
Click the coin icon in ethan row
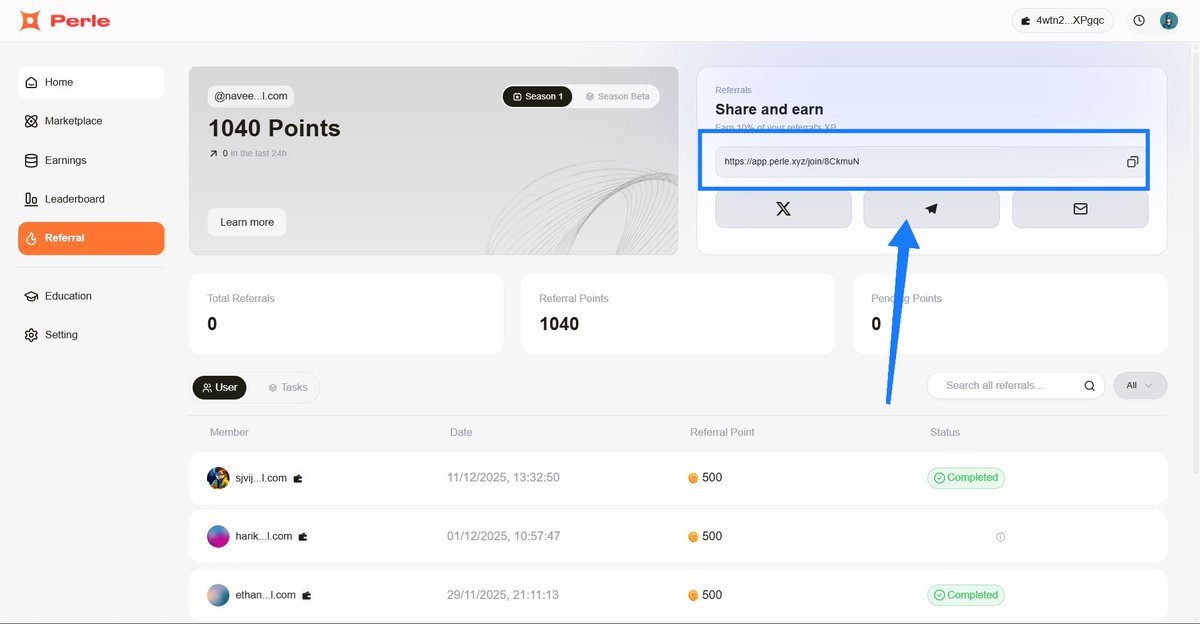(x=693, y=596)
